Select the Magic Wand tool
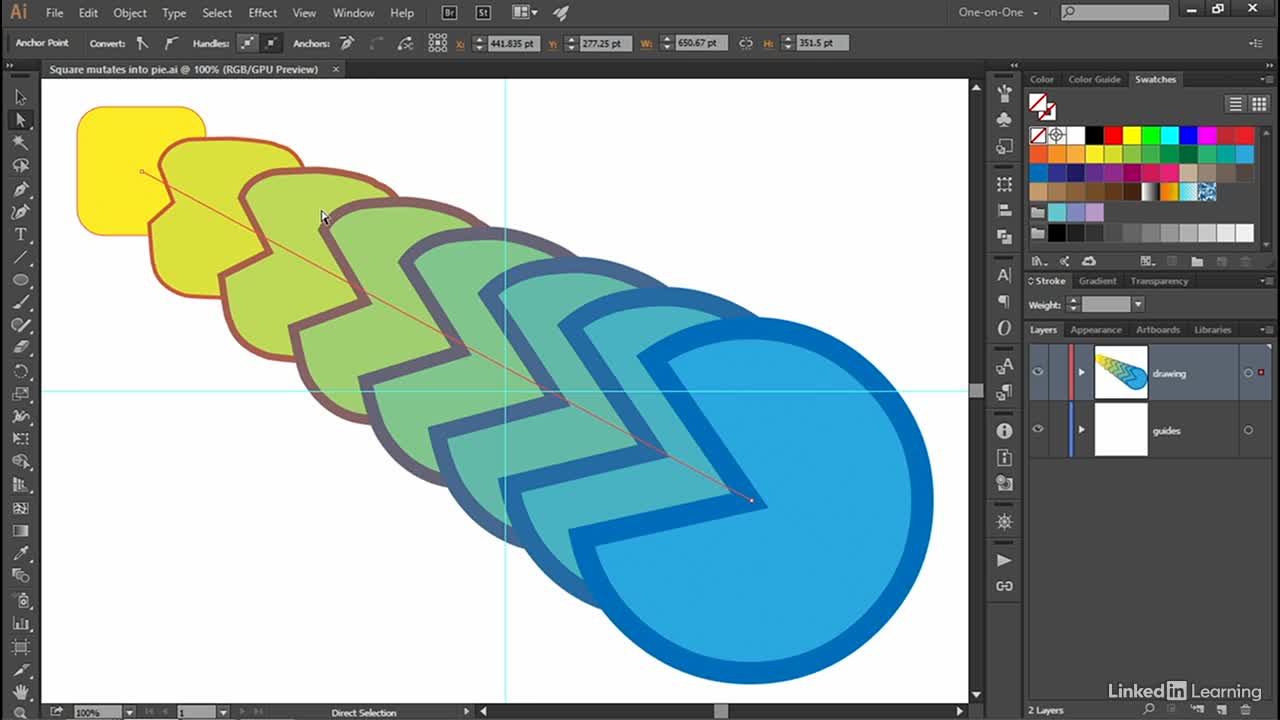1280x720 pixels. point(20,143)
